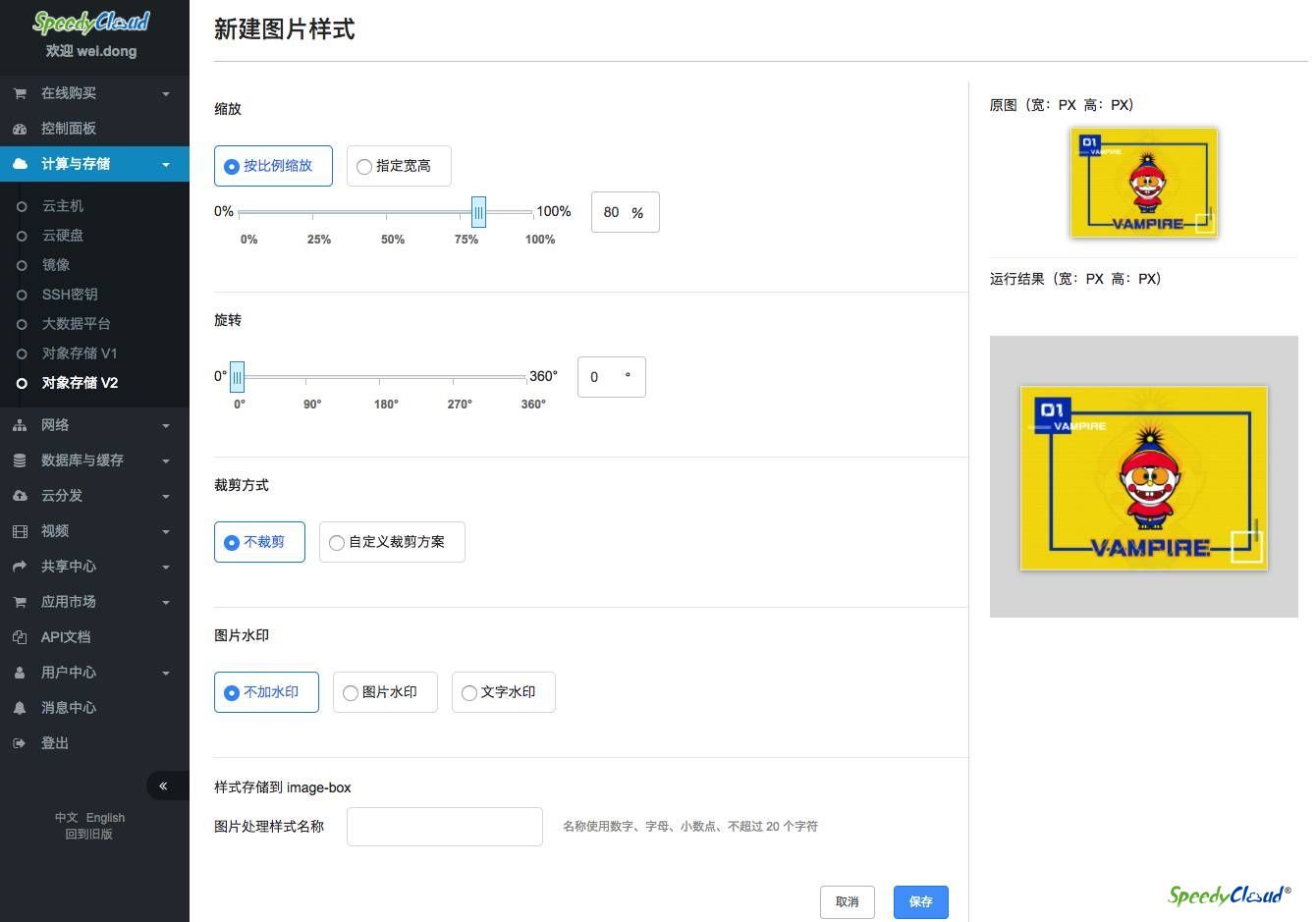Click the 取消 button
Screen dimensions: 1316x922
848,902
